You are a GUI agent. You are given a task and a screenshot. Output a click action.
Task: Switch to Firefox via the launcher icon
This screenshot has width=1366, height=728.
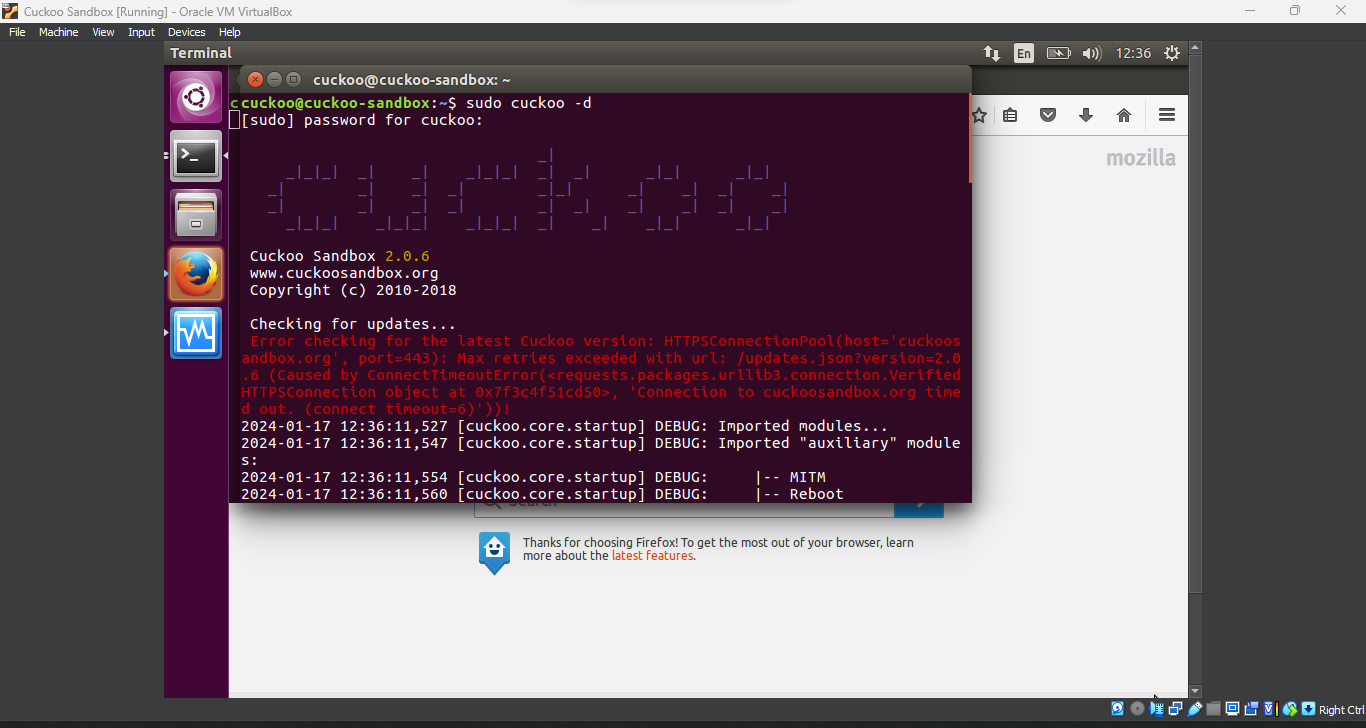click(x=196, y=274)
